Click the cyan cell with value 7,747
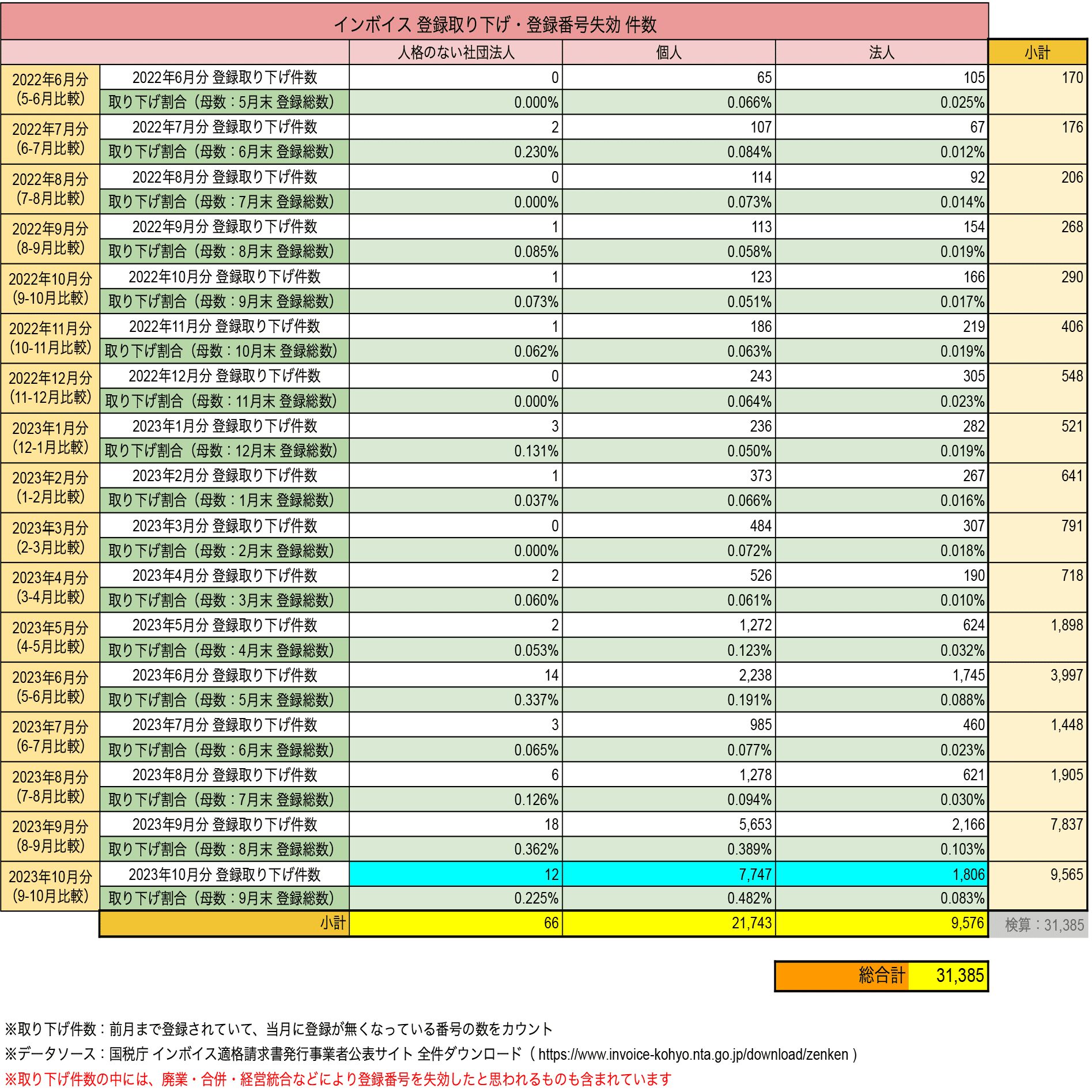1092x1092 pixels. coord(669,874)
